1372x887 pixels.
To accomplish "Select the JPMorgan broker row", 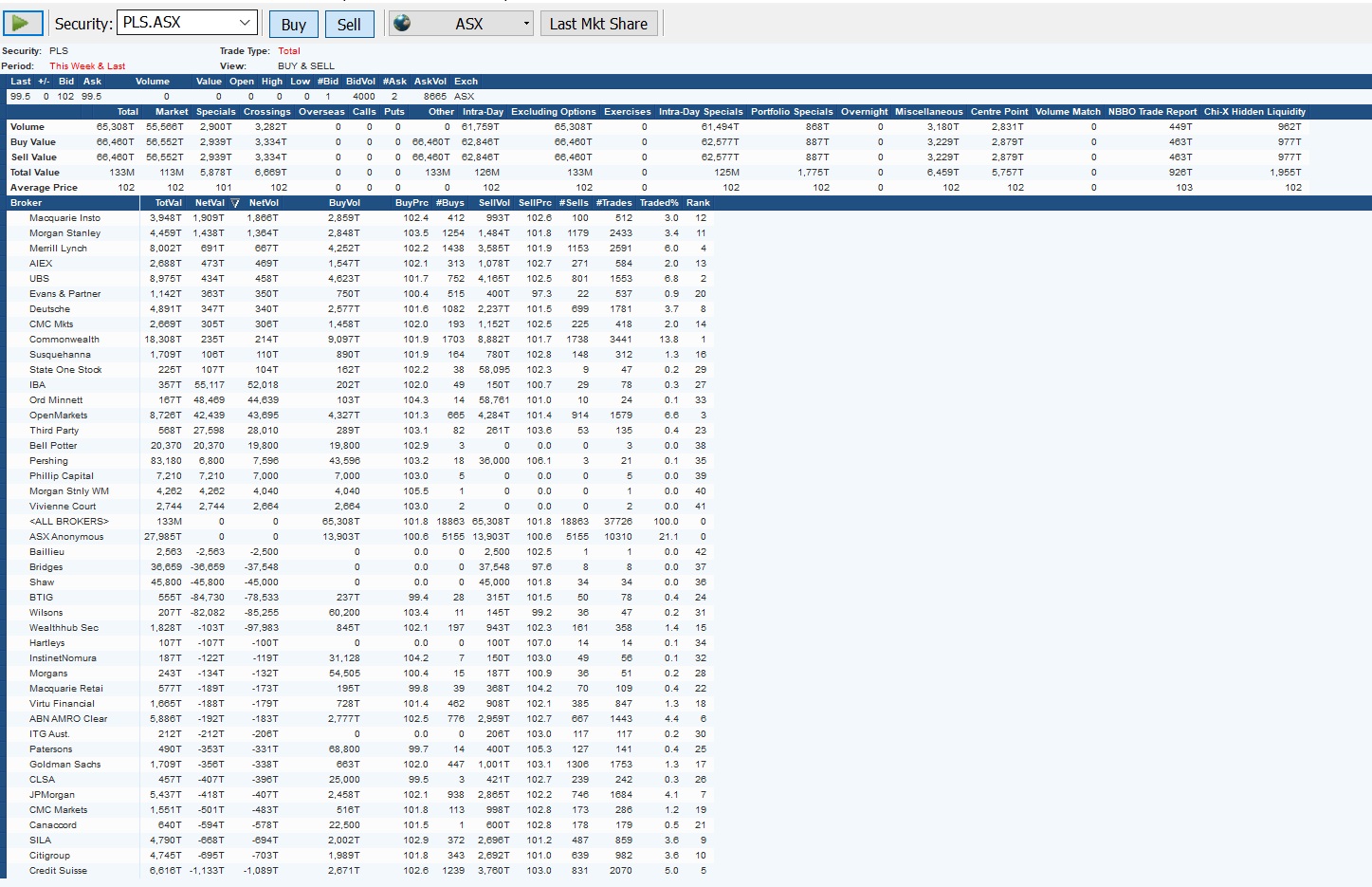I will click(x=360, y=795).
